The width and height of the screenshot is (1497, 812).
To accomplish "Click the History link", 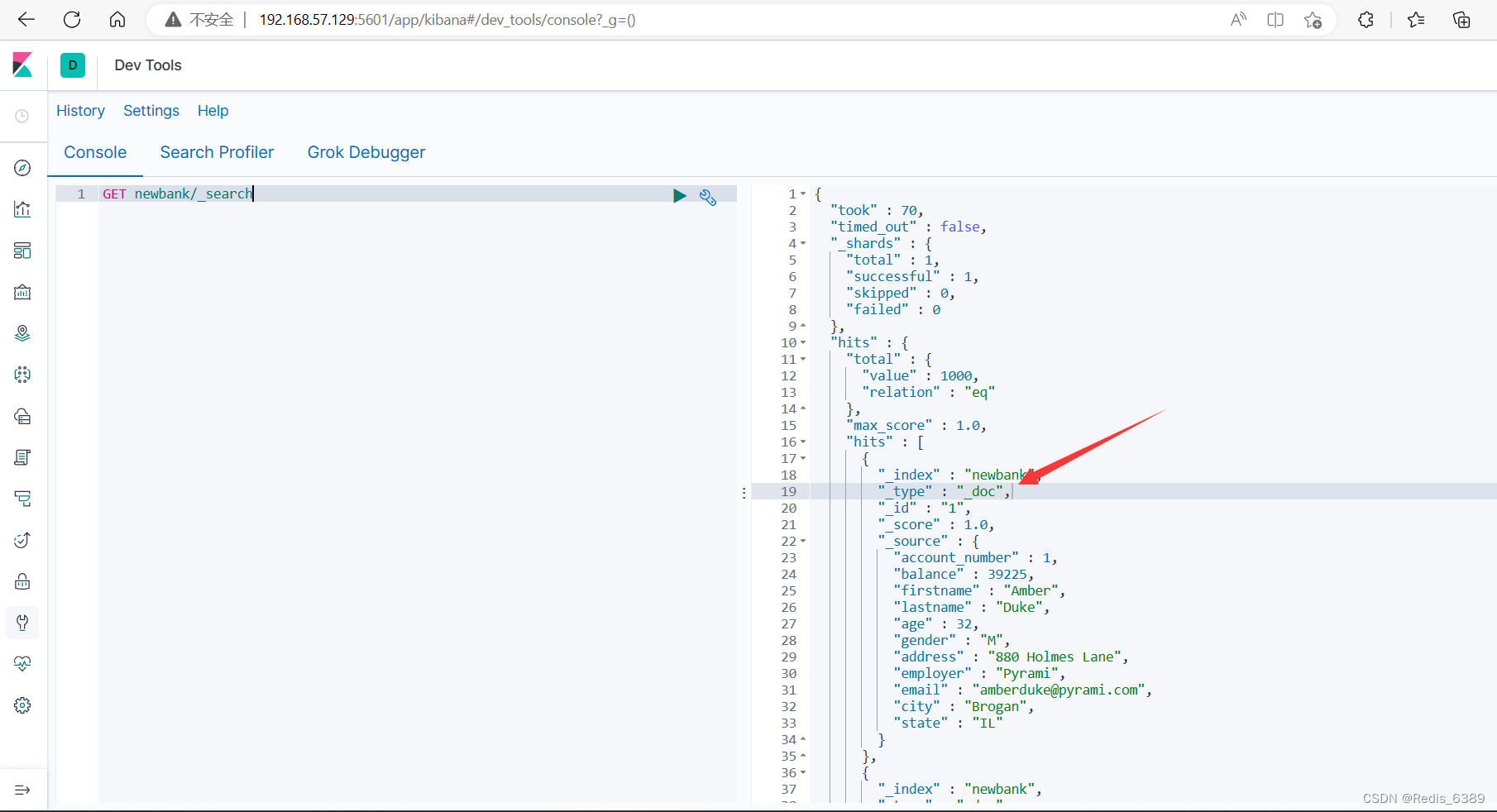I will [x=80, y=111].
